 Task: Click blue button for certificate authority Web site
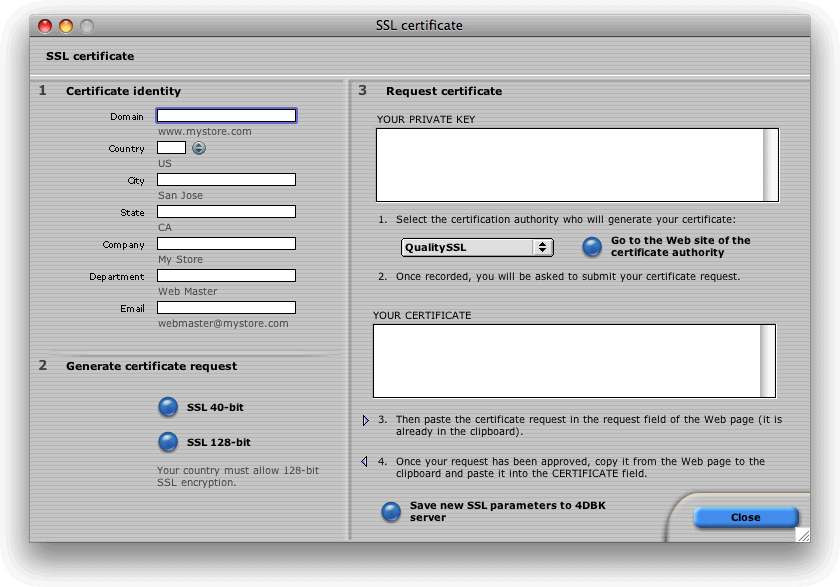(592, 246)
